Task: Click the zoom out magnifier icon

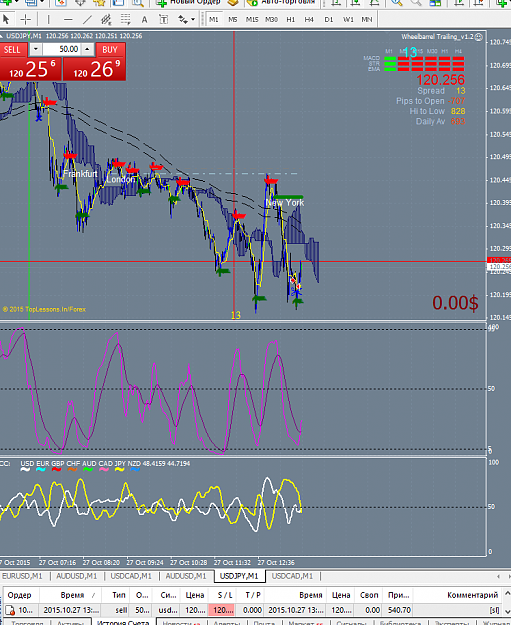Action: 416,3
